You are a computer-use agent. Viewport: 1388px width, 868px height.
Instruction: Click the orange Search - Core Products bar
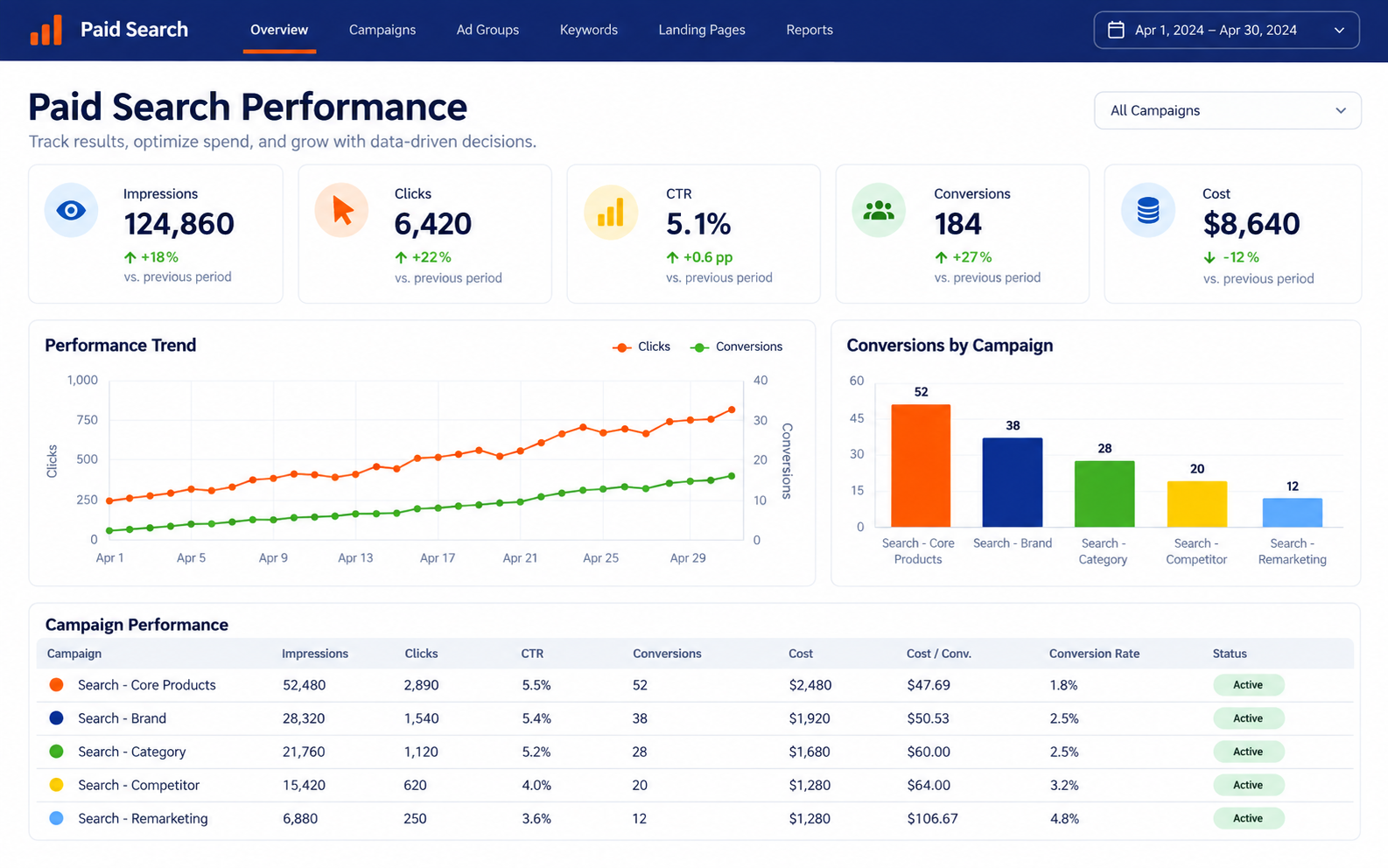tap(921, 465)
